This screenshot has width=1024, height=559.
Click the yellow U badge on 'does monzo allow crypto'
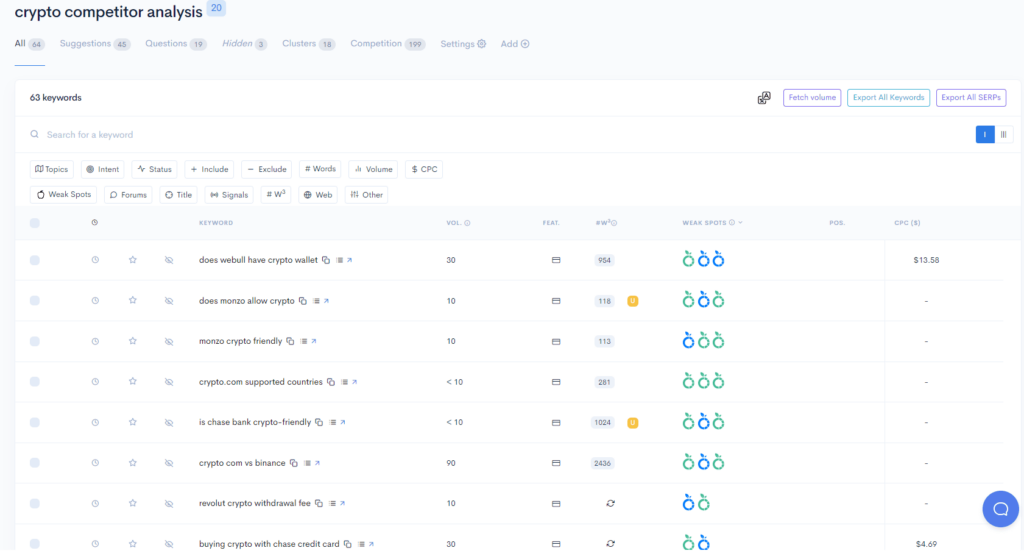point(632,301)
